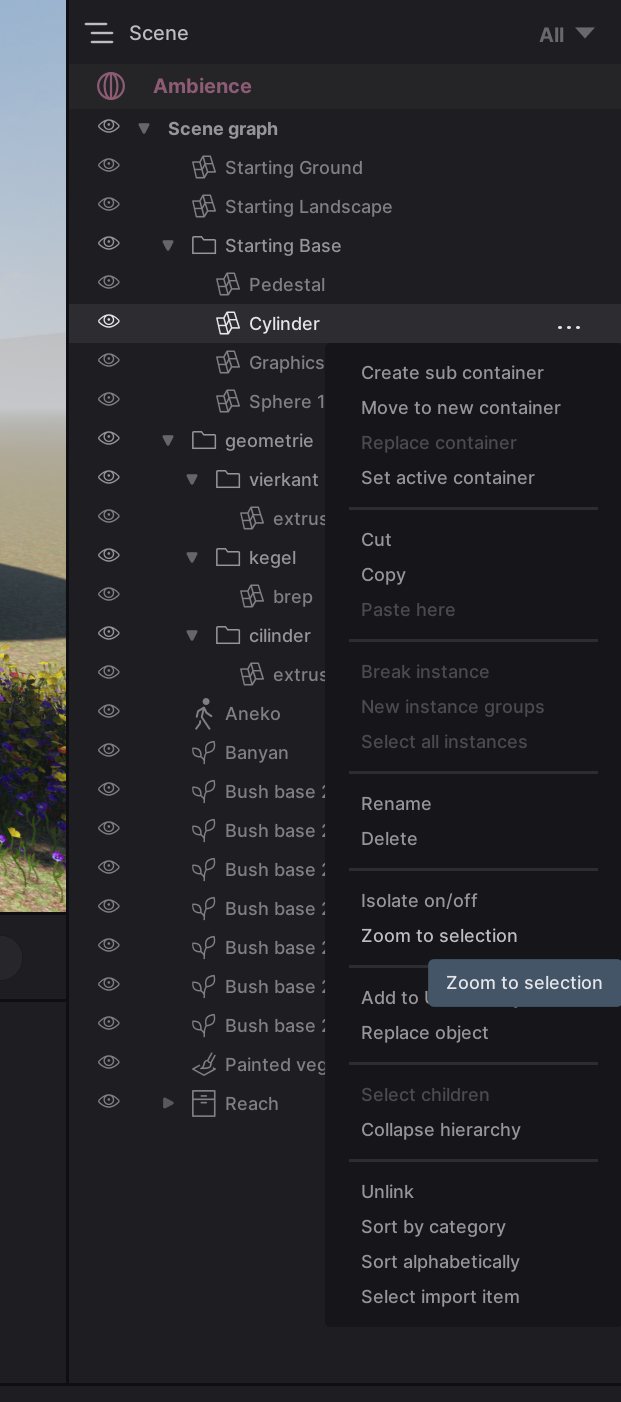
Task: Click Sort alphabetically menu entry
Action: [440, 1262]
